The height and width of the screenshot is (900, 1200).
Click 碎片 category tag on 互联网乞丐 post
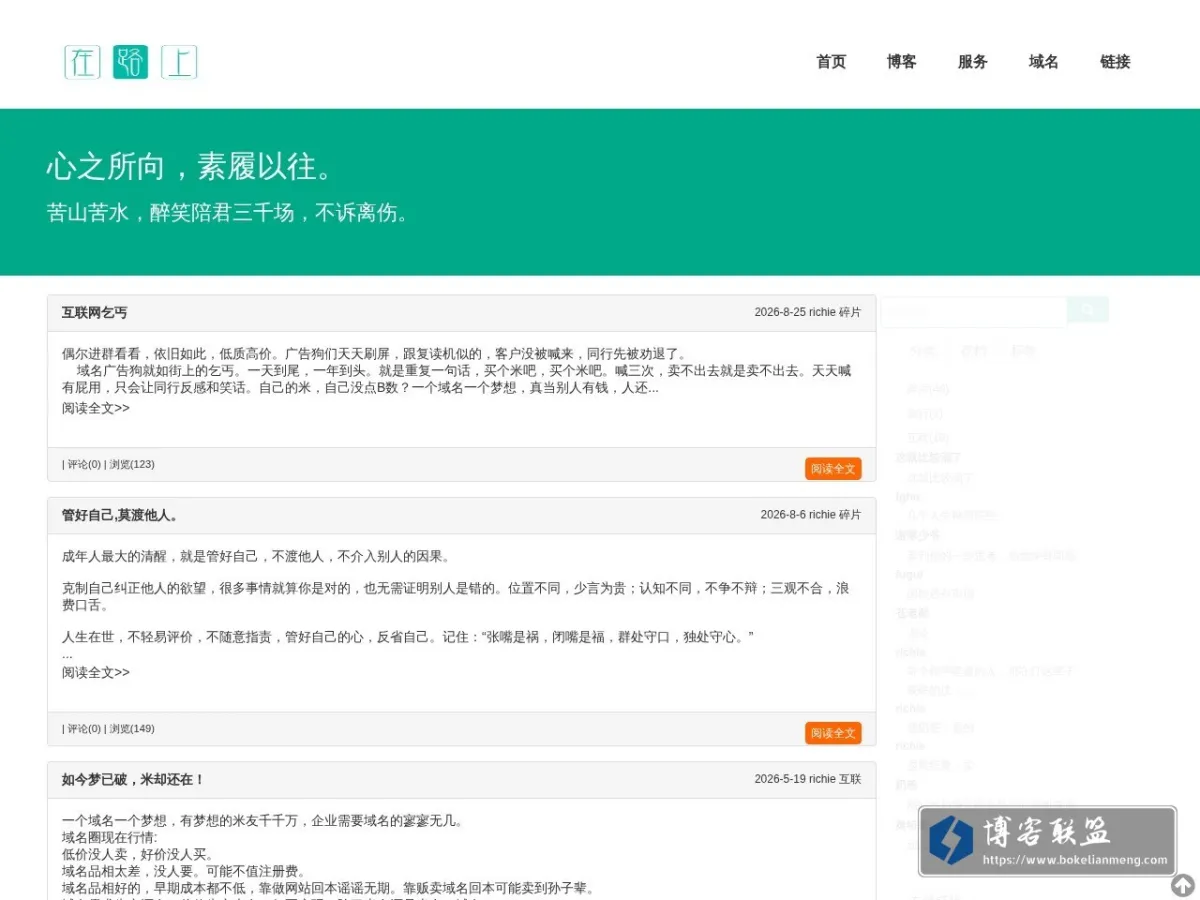[x=850, y=312]
